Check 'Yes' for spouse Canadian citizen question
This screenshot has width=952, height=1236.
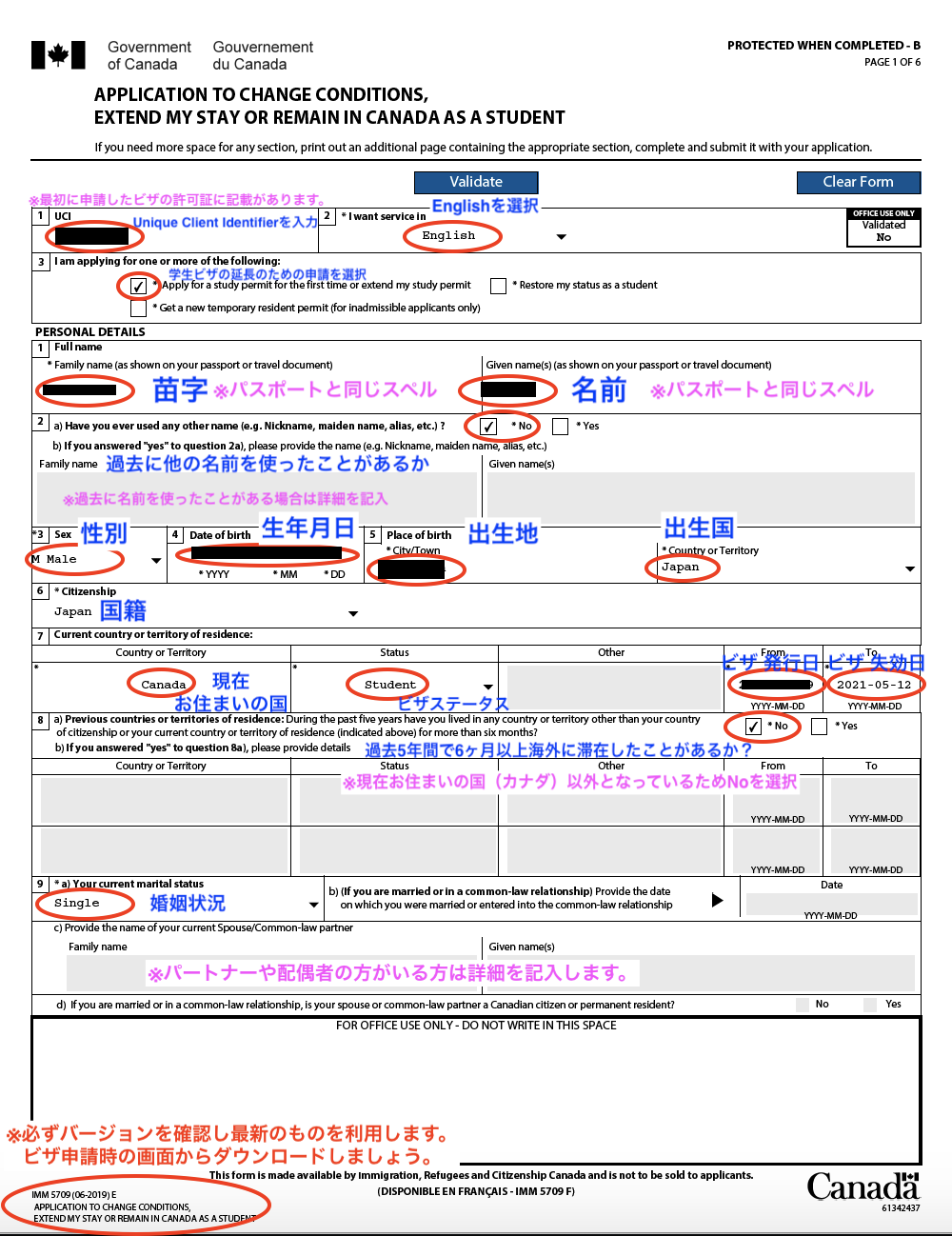[x=870, y=1005]
